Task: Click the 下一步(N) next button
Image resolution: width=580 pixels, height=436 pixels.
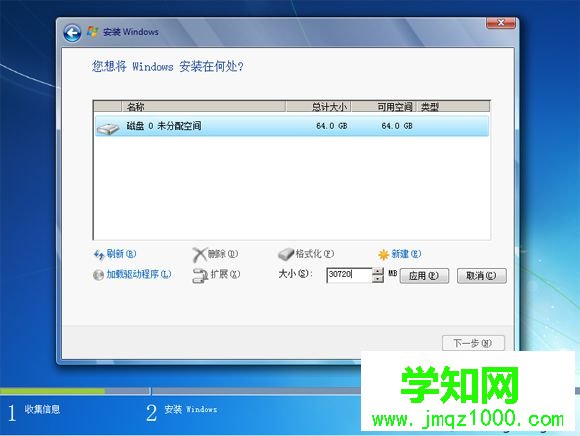Action: [473, 343]
